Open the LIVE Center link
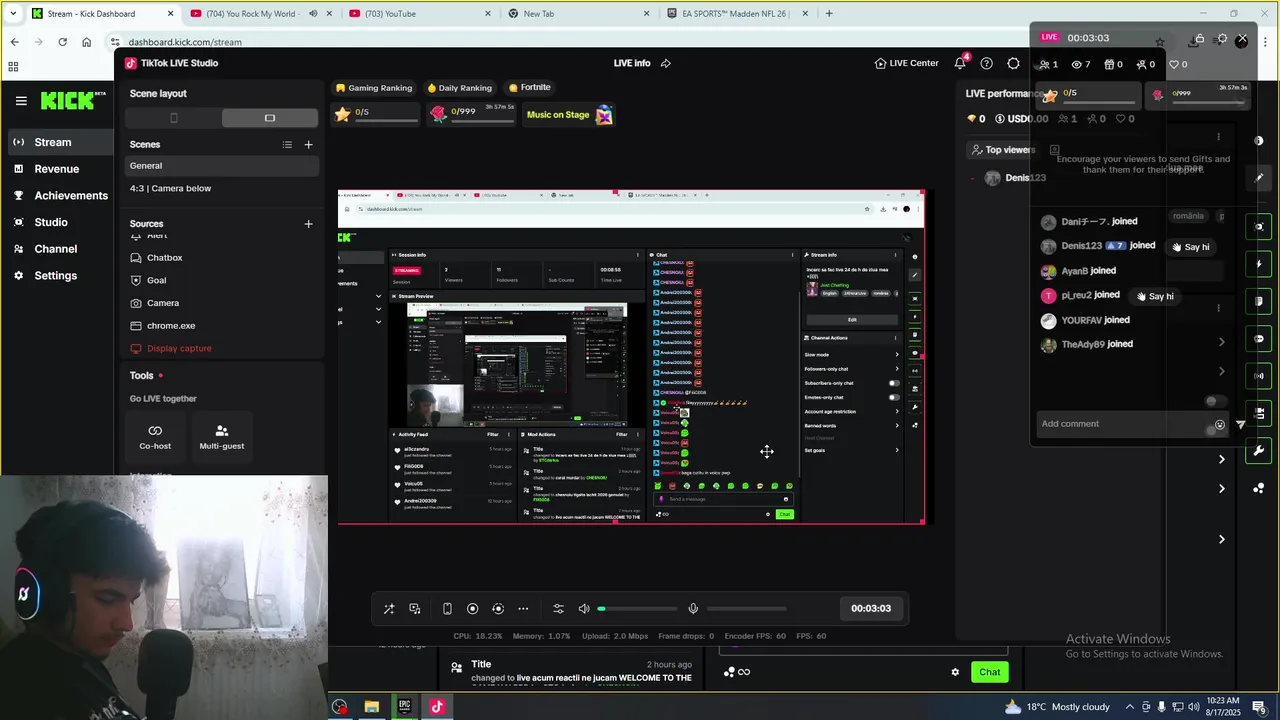Viewport: 1280px width, 720px height. point(906,63)
